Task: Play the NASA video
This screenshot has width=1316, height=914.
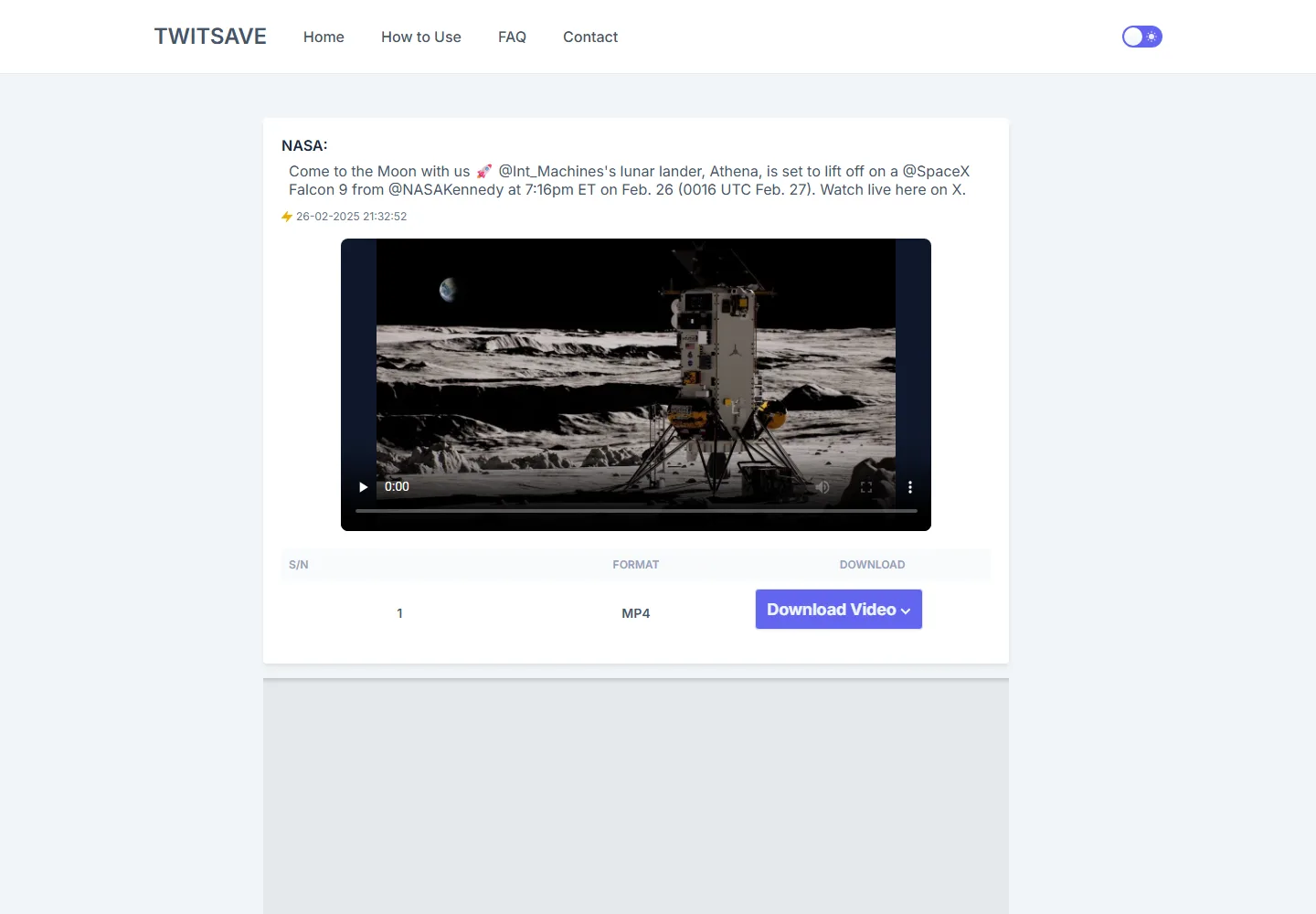Action: pos(363,487)
